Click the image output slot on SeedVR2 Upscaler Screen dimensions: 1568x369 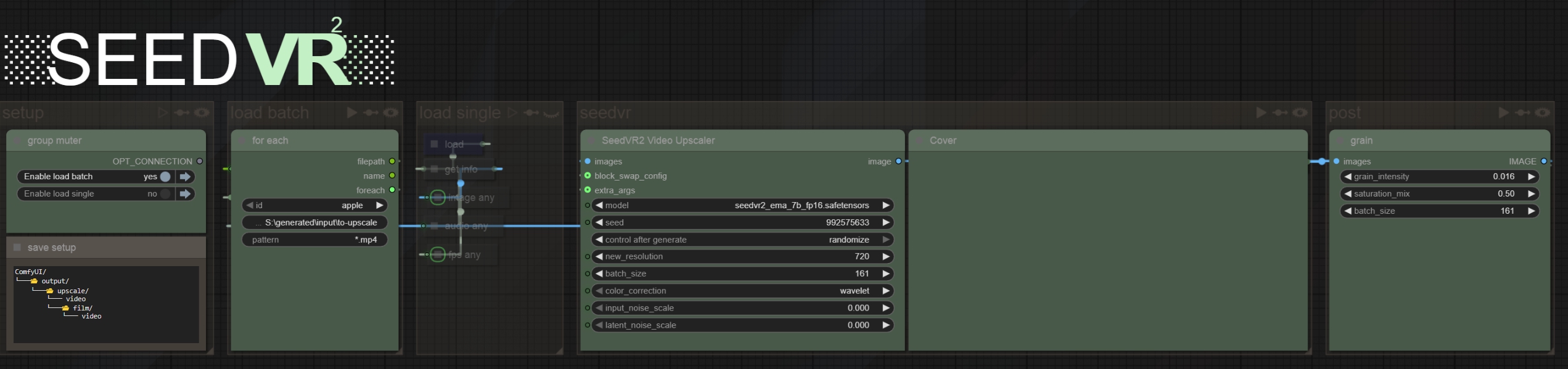point(898,161)
